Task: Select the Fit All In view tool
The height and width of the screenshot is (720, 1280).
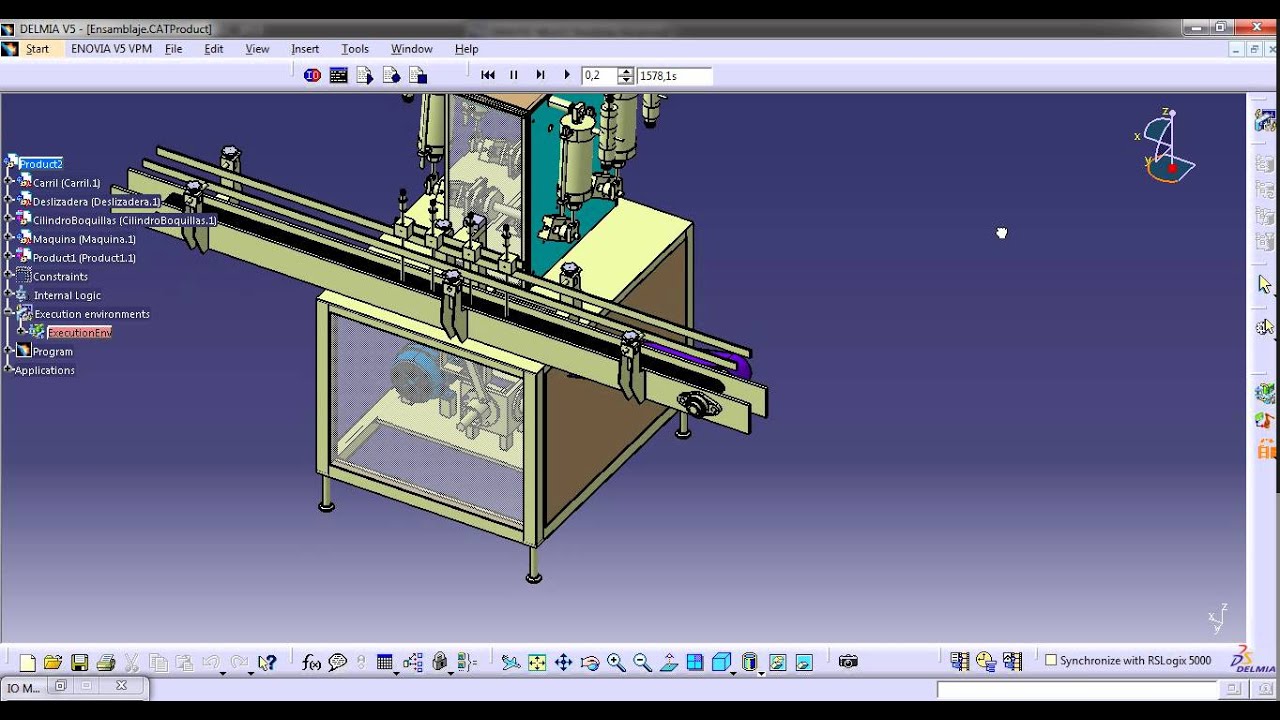Action: 537,662
